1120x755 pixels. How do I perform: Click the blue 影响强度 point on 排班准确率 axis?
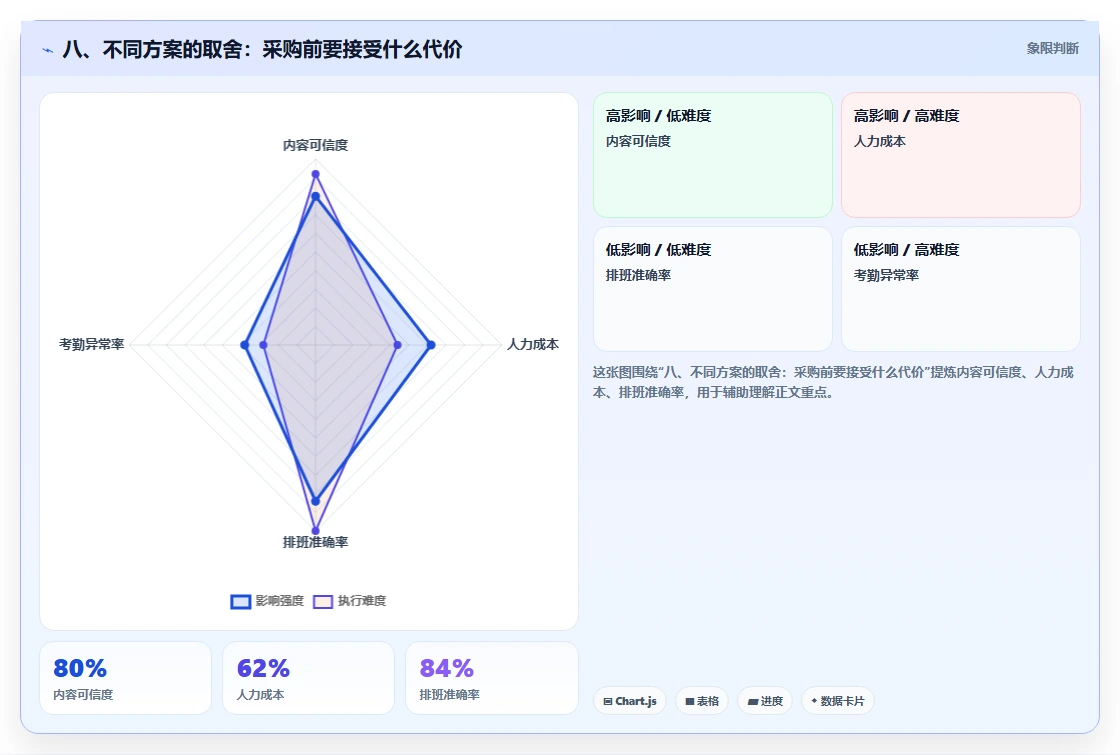(315, 501)
